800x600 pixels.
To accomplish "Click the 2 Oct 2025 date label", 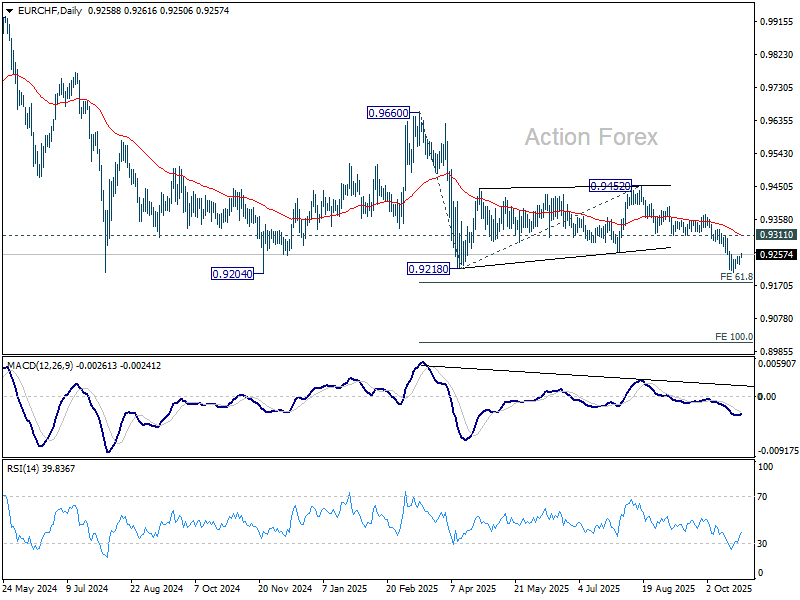I will [x=729, y=589].
